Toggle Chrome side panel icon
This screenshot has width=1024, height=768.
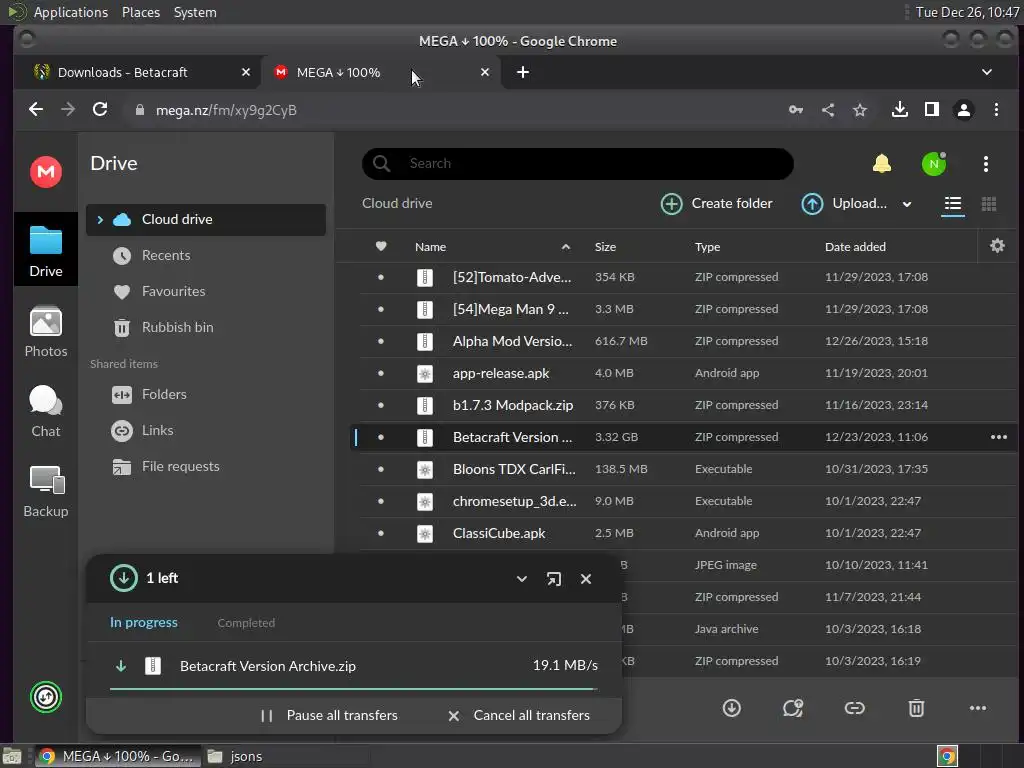932,110
